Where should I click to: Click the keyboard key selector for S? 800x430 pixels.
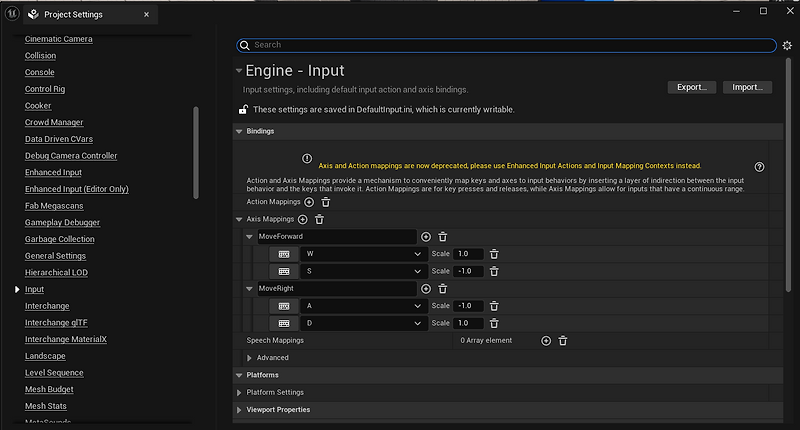coord(284,271)
